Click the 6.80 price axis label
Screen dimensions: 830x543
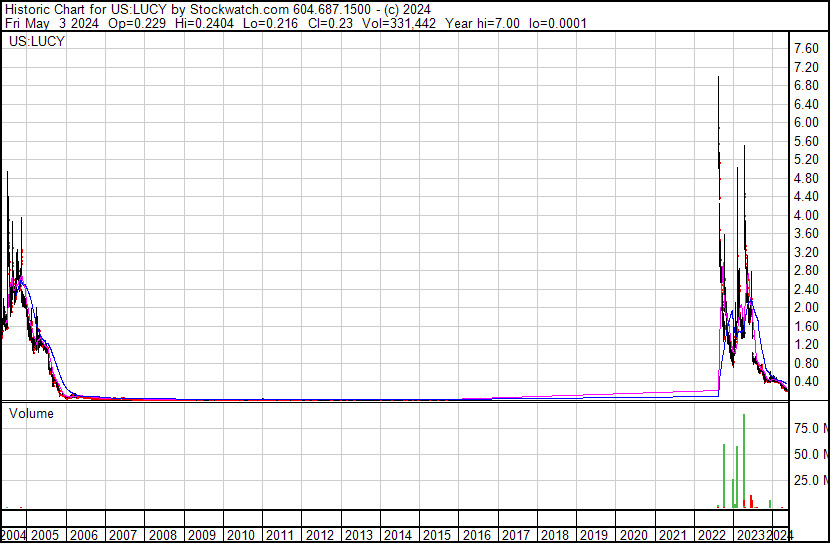(807, 86)
